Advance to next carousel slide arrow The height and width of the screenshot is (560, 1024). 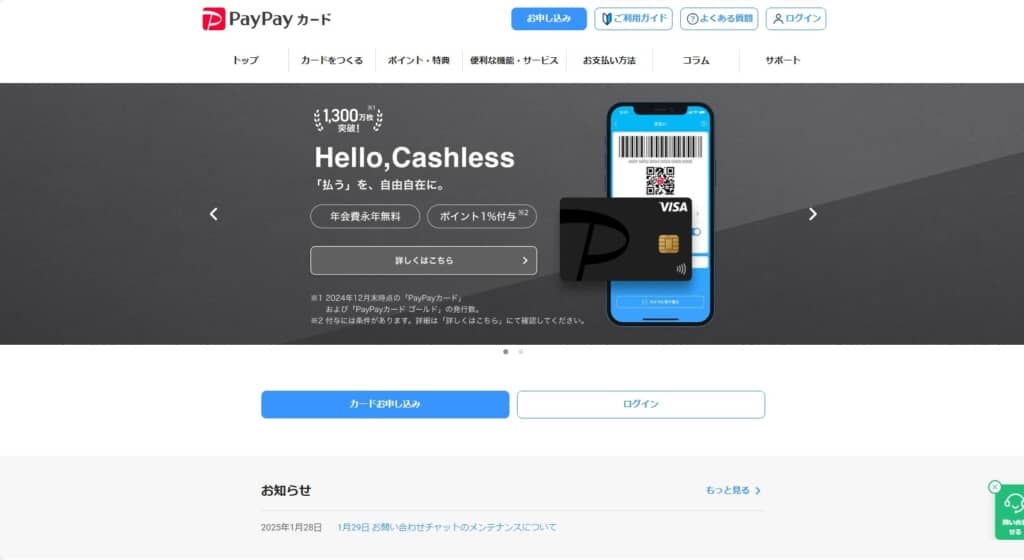click(812, 214)
